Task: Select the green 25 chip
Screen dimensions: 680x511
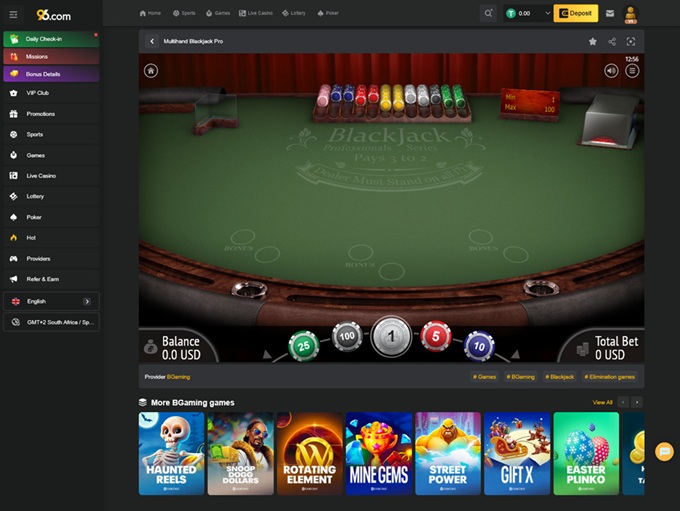Action: pyautogui.click(x=303, y=346)
